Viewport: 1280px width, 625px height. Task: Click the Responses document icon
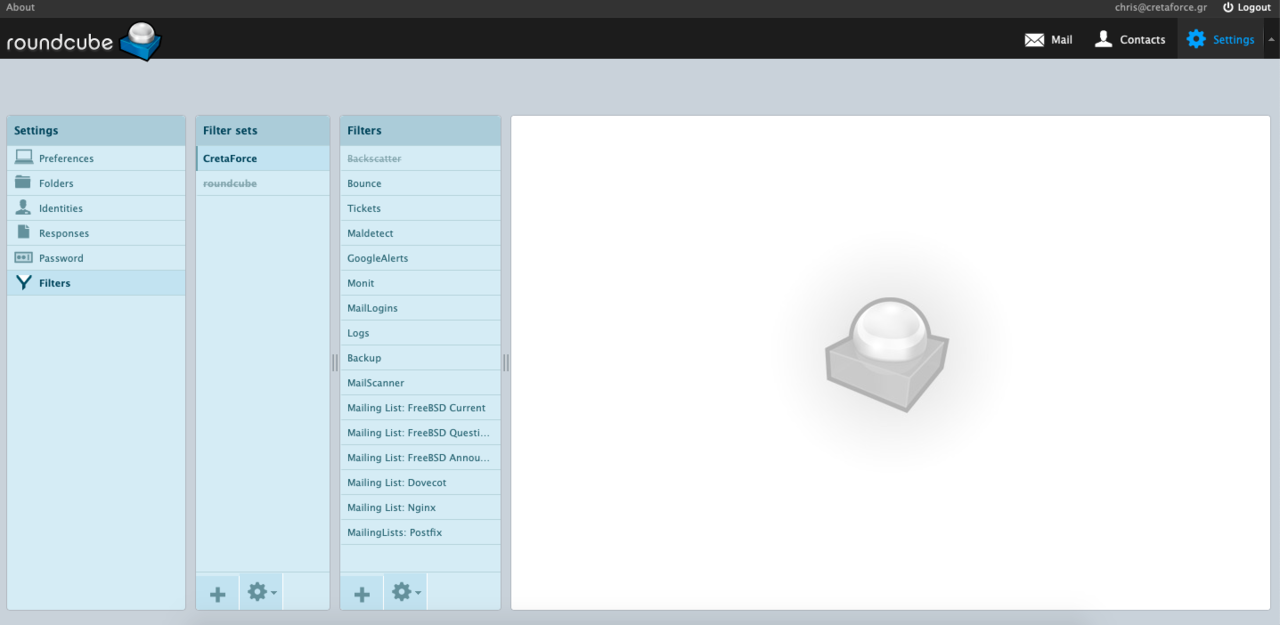pos(23,232)
